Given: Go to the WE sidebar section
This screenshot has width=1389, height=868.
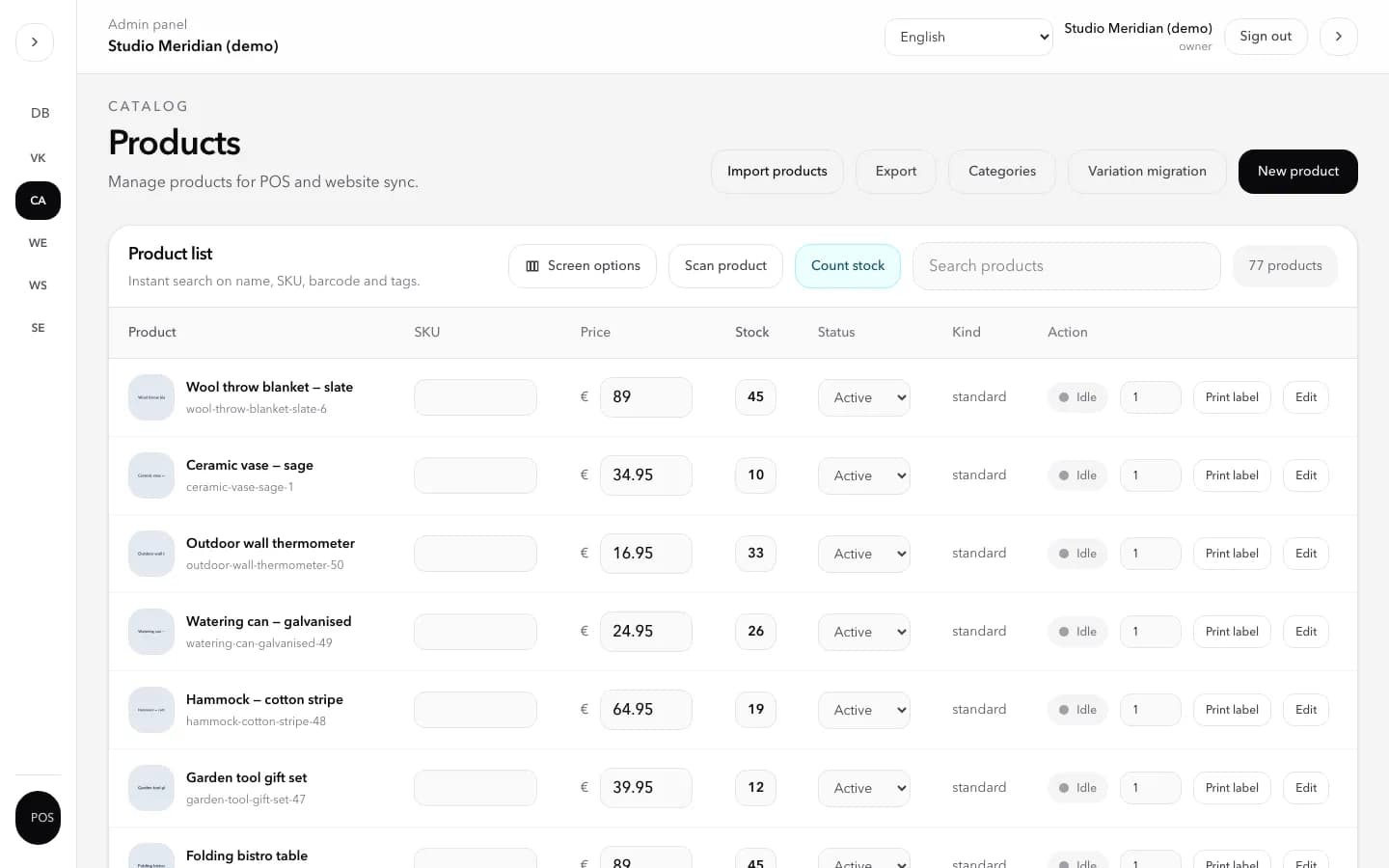Looking at the screenshot, I should pyautogui.click(x=39, y=243).
